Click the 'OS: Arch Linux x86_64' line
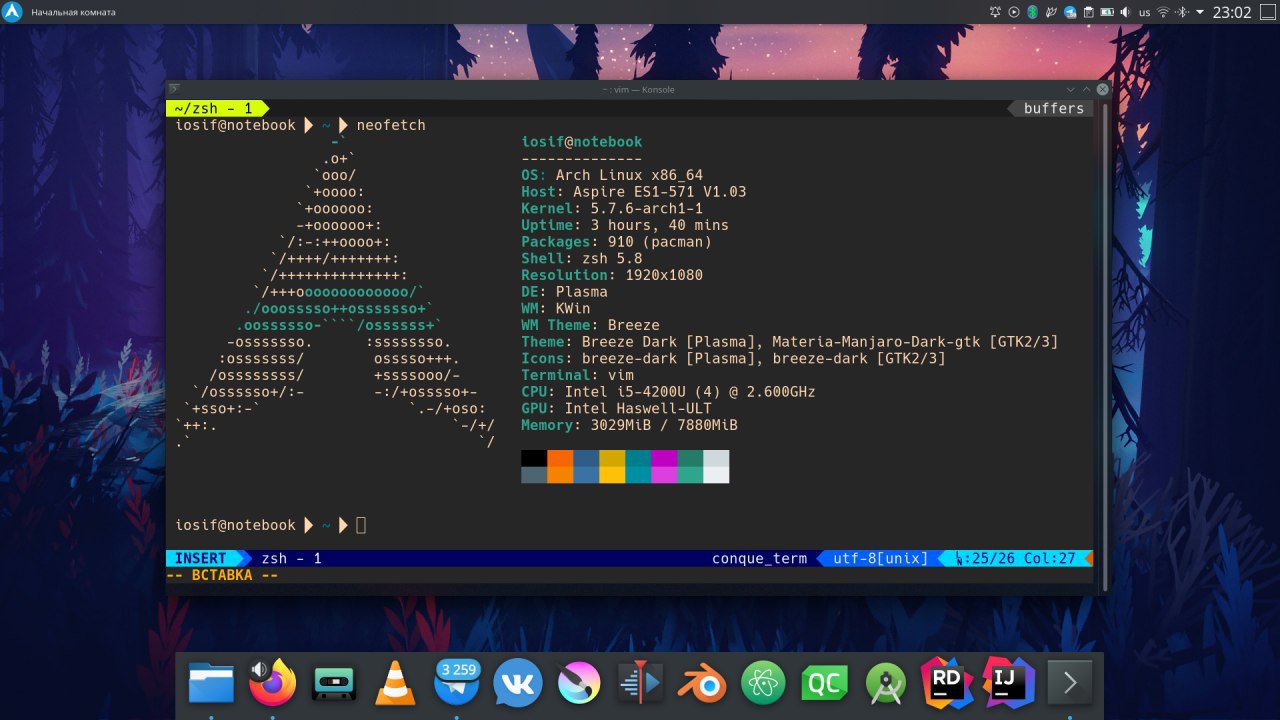 pos(612,175)
